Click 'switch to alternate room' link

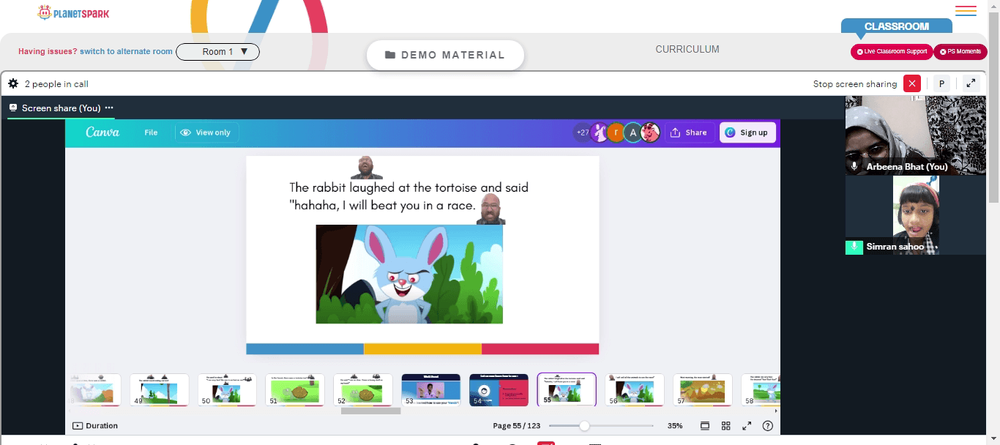126,52
